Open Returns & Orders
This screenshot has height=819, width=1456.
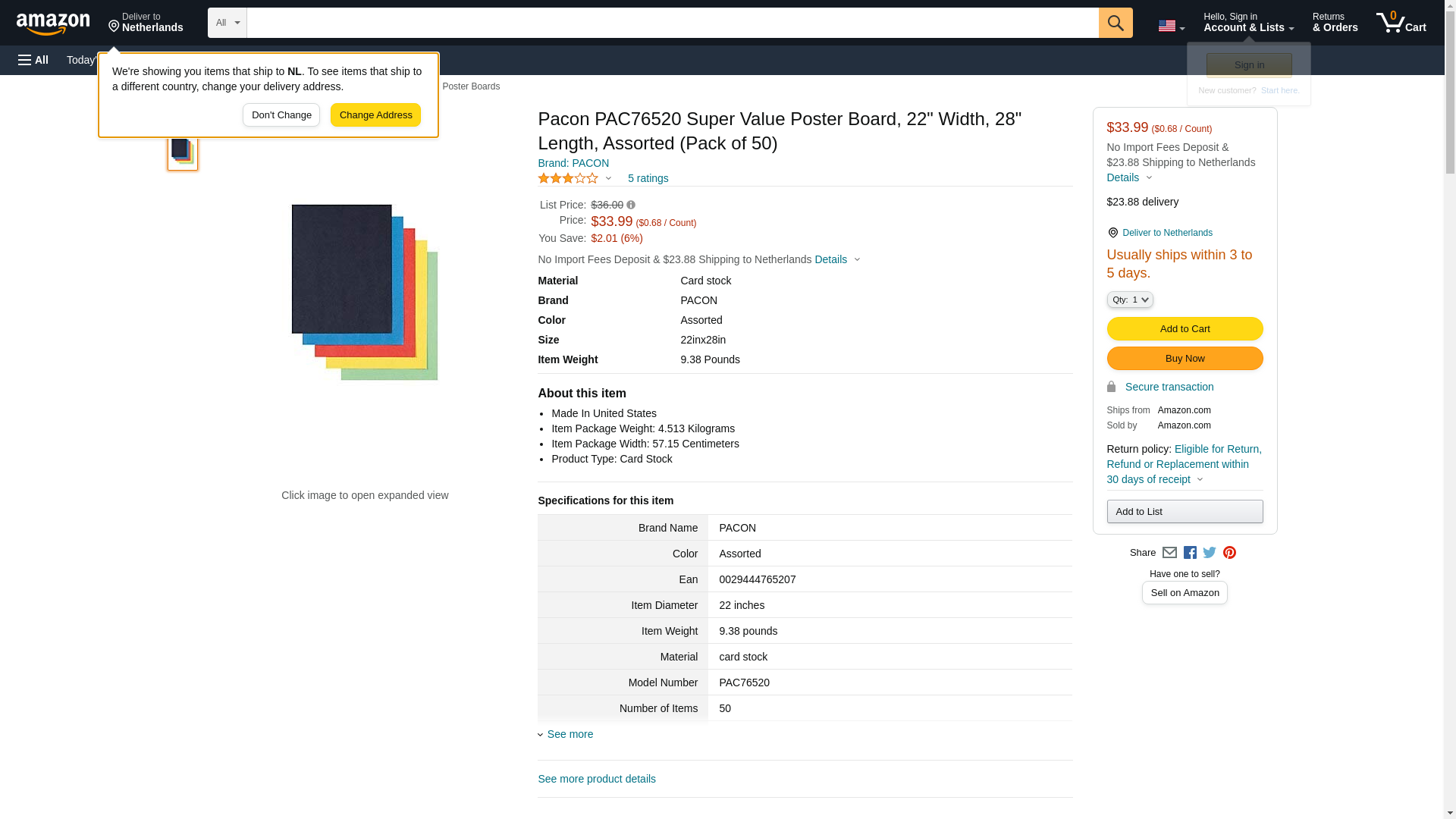coord(1335,23)
